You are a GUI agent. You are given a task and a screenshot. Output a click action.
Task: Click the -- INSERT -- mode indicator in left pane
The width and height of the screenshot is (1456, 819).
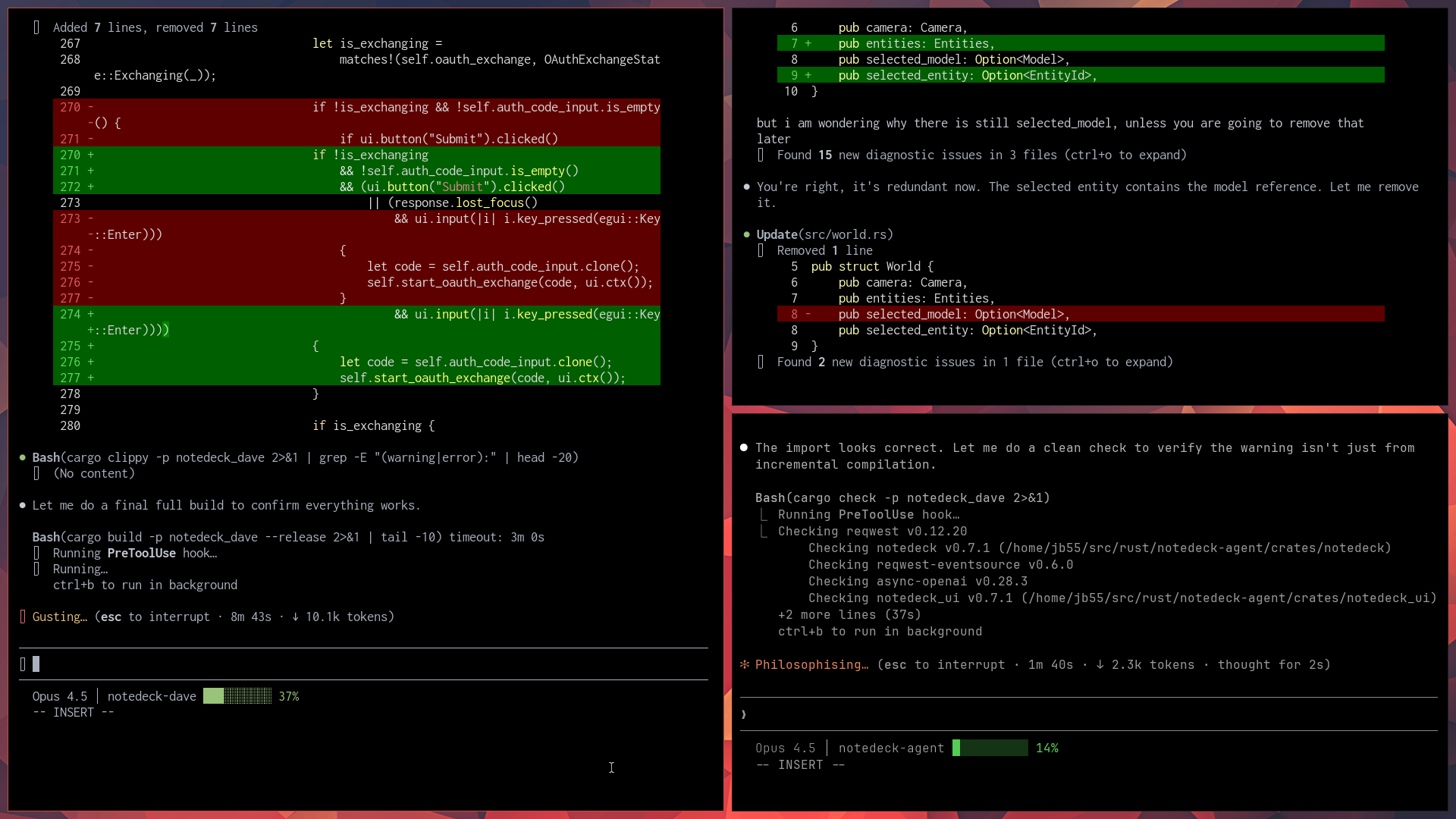pos(74,712)
